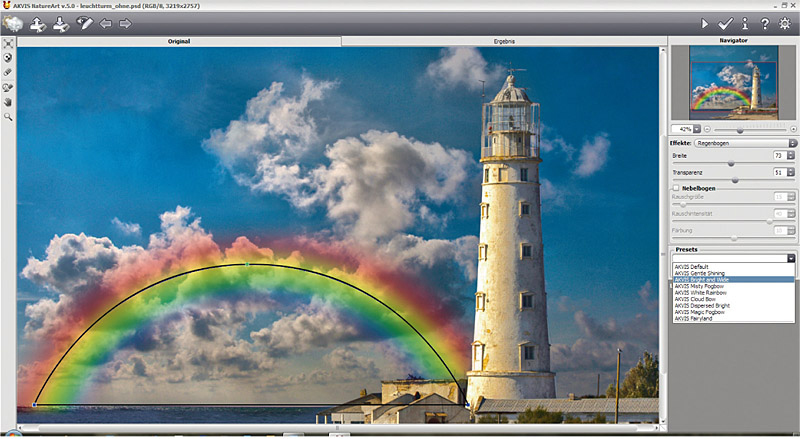Choose AKVIS Dispersed Bright preset

734,305
